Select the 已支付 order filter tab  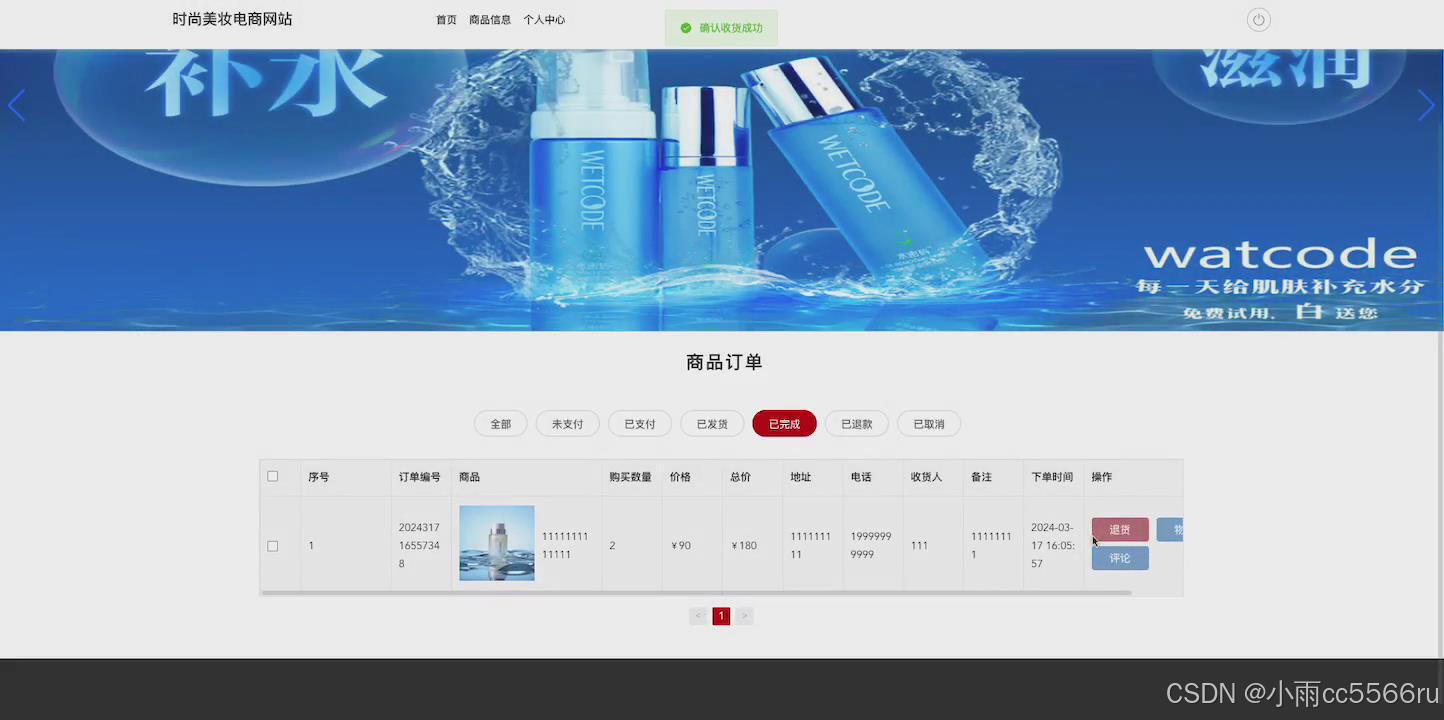tap(640, 424)
